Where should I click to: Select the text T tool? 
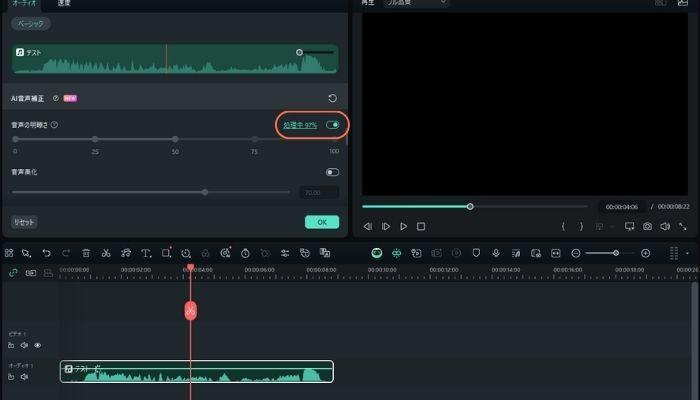coord(146,253)
